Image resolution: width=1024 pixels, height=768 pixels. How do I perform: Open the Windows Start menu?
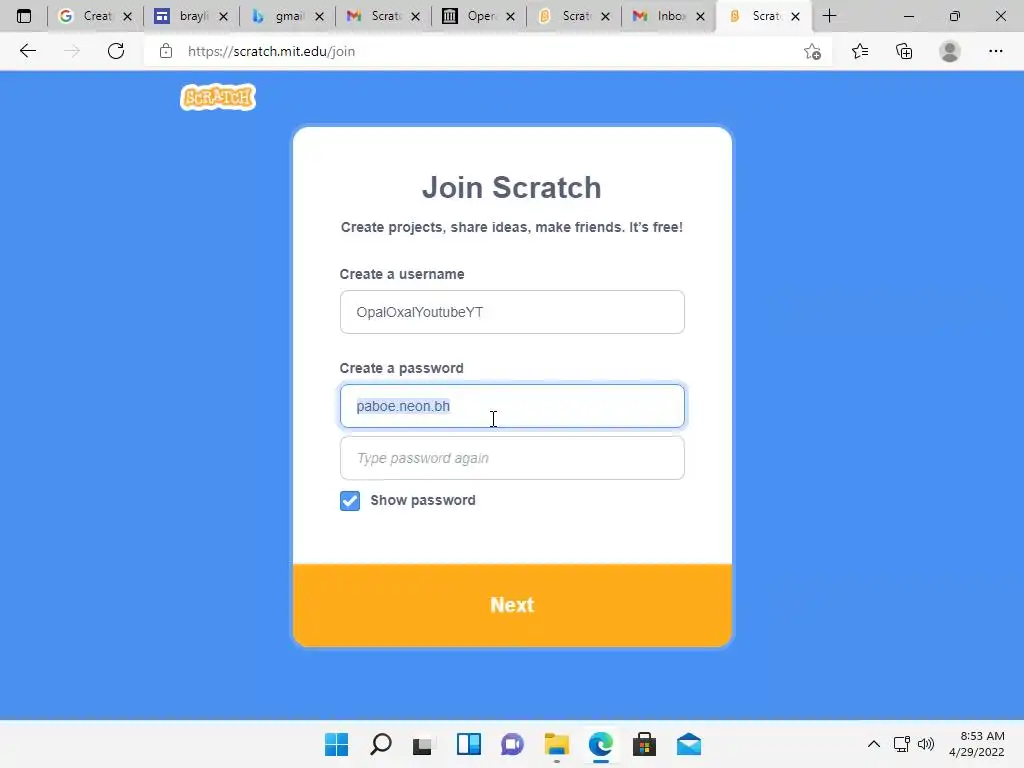click(337, 744)
